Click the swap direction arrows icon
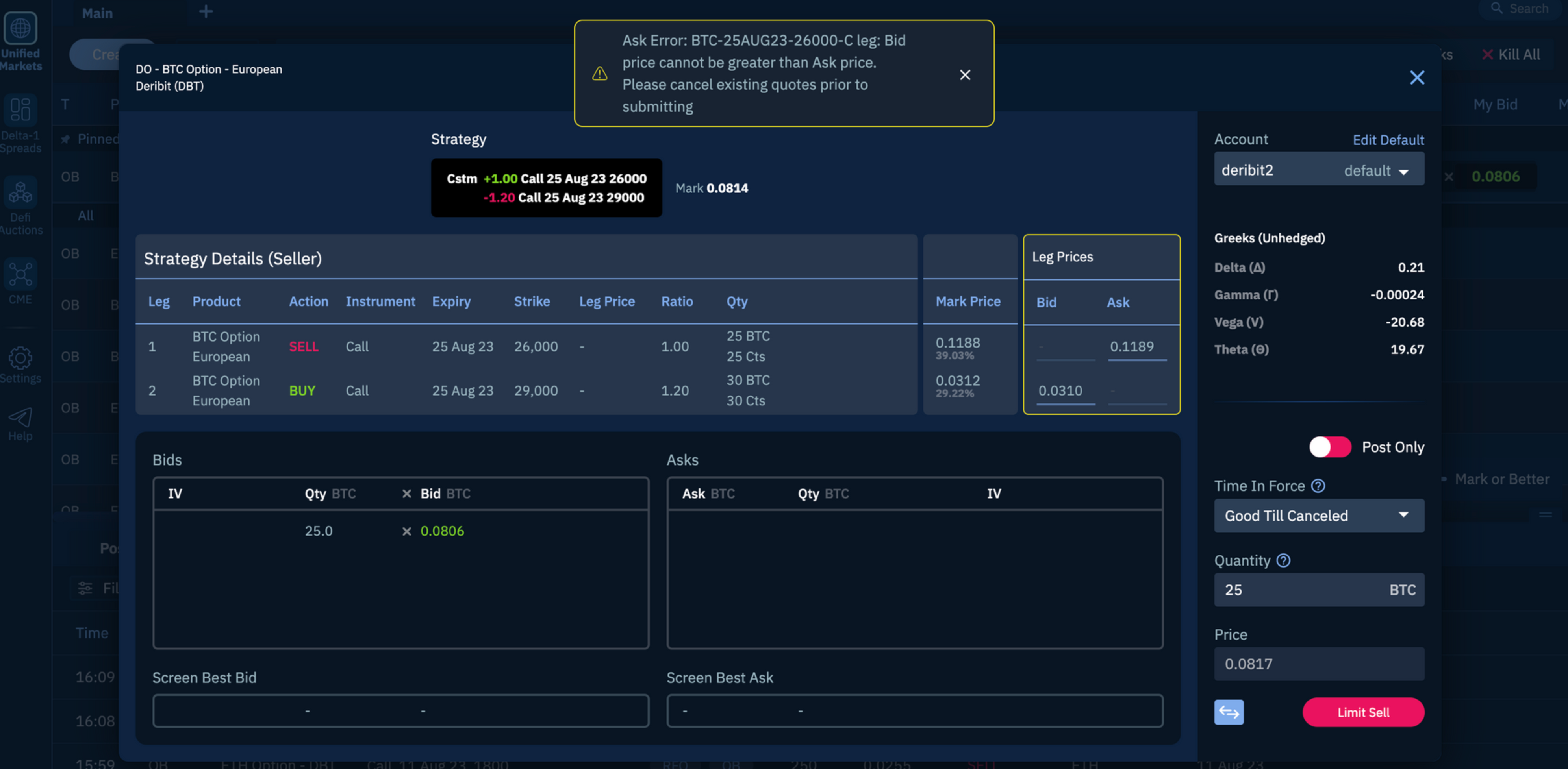 pos(1228,712)
